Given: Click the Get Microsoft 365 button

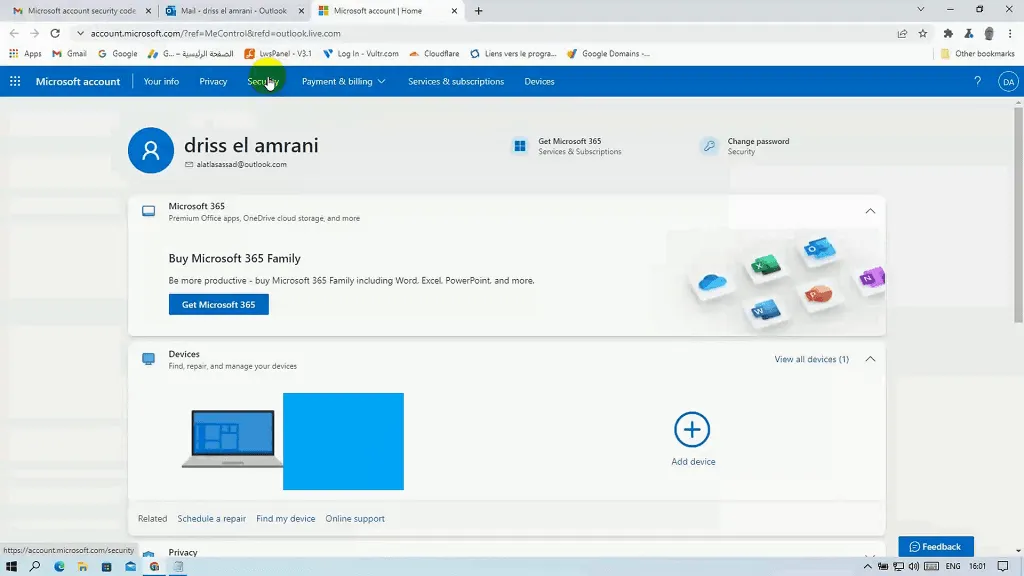Looking at the screenshot, I should (219, 304).
